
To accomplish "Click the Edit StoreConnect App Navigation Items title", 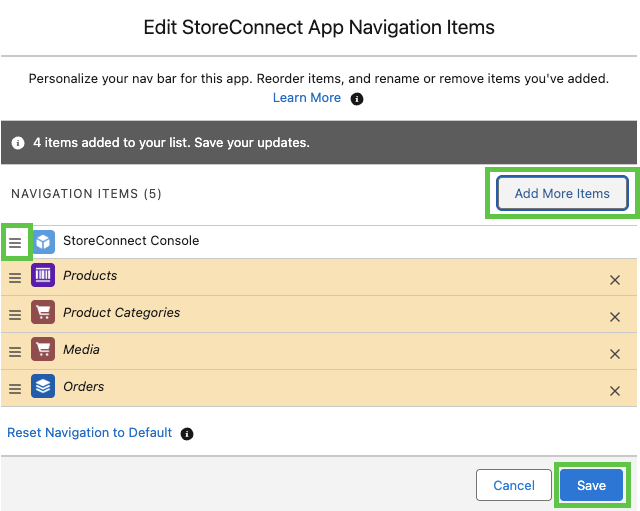I will click(319, 27).
